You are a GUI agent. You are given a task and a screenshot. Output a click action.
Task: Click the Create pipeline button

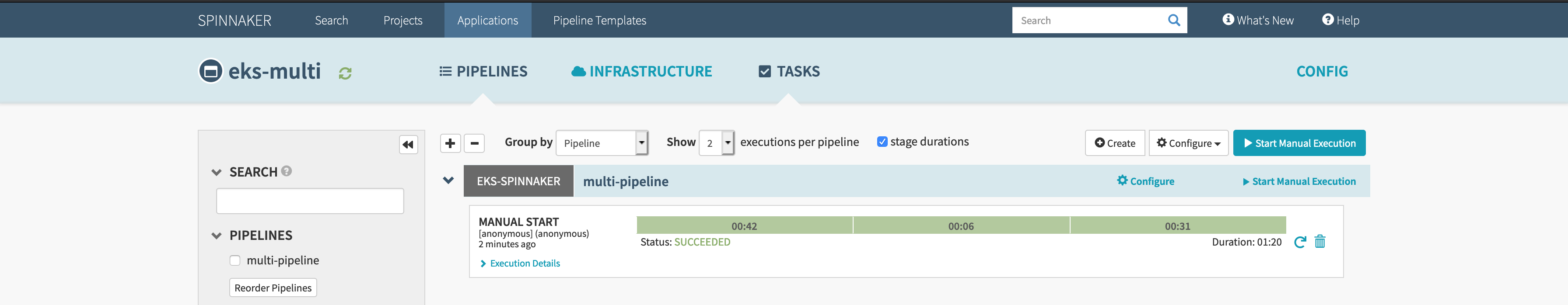(x=1114, y=143)
